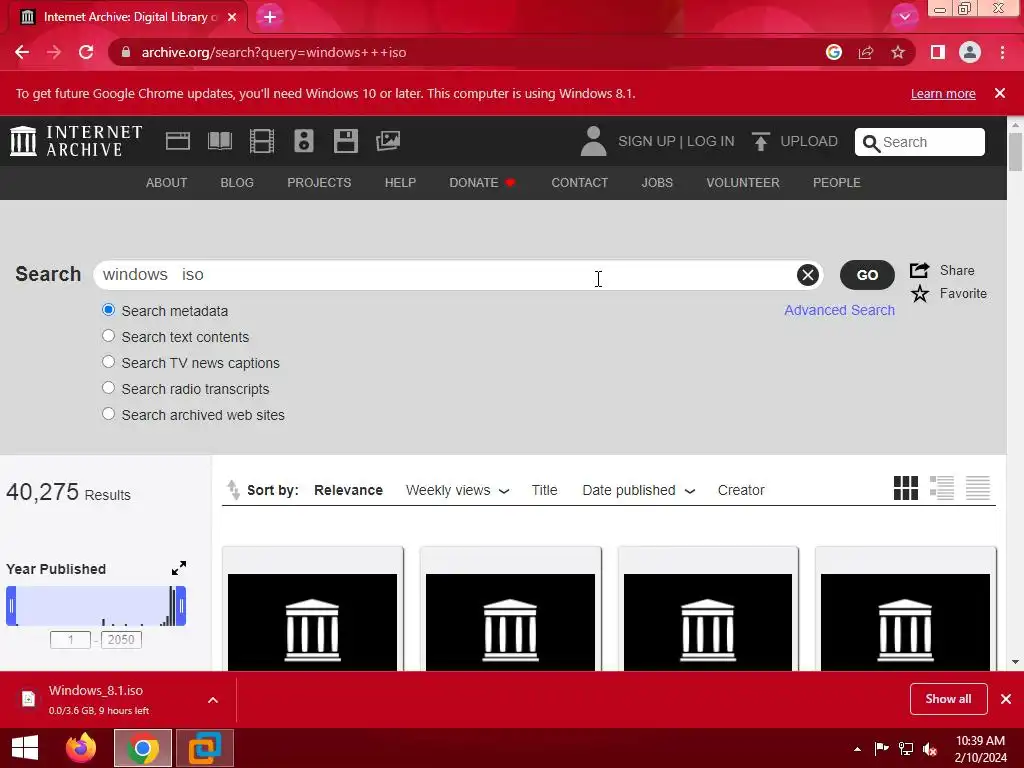The image size is (1024, 768).
Task: Select Search TV news captions option
Action: click(108, 362)
